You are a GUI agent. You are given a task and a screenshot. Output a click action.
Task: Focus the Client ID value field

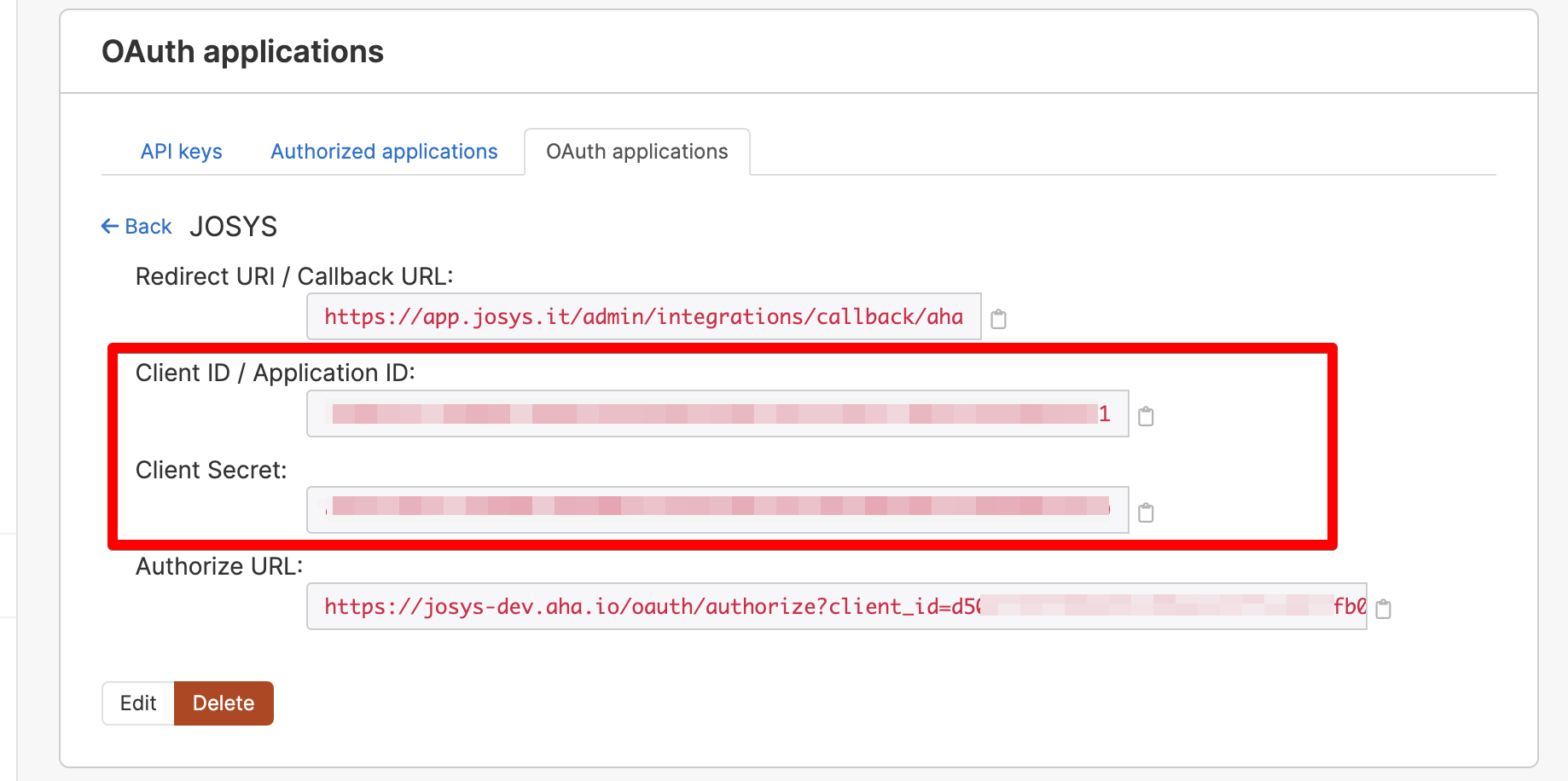(x=717, y=414)
